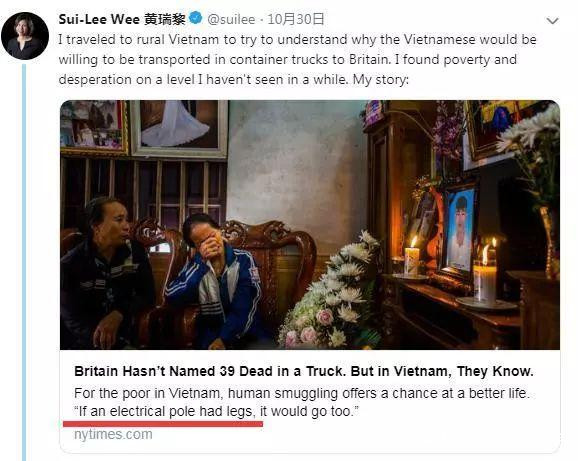Screen dimensions: 578x461
Task: Click the tweet text about rural Vietnam
Action: coord(297,59)
